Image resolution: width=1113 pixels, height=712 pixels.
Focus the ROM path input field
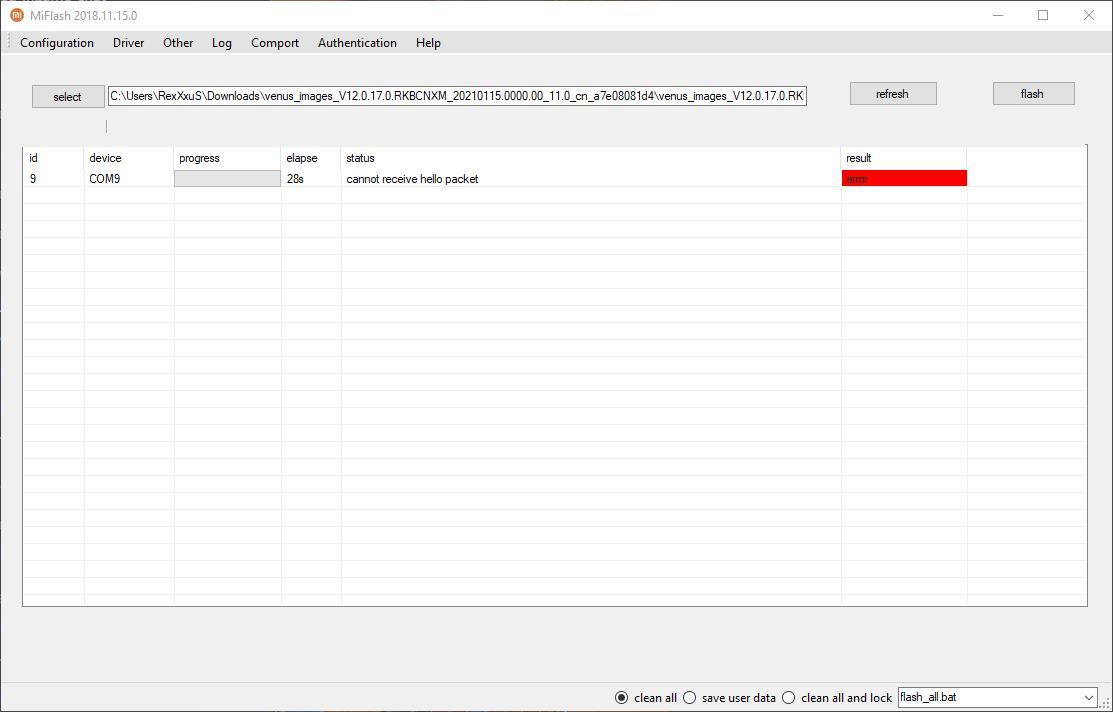pyautogui.click(x=457, y=96)
